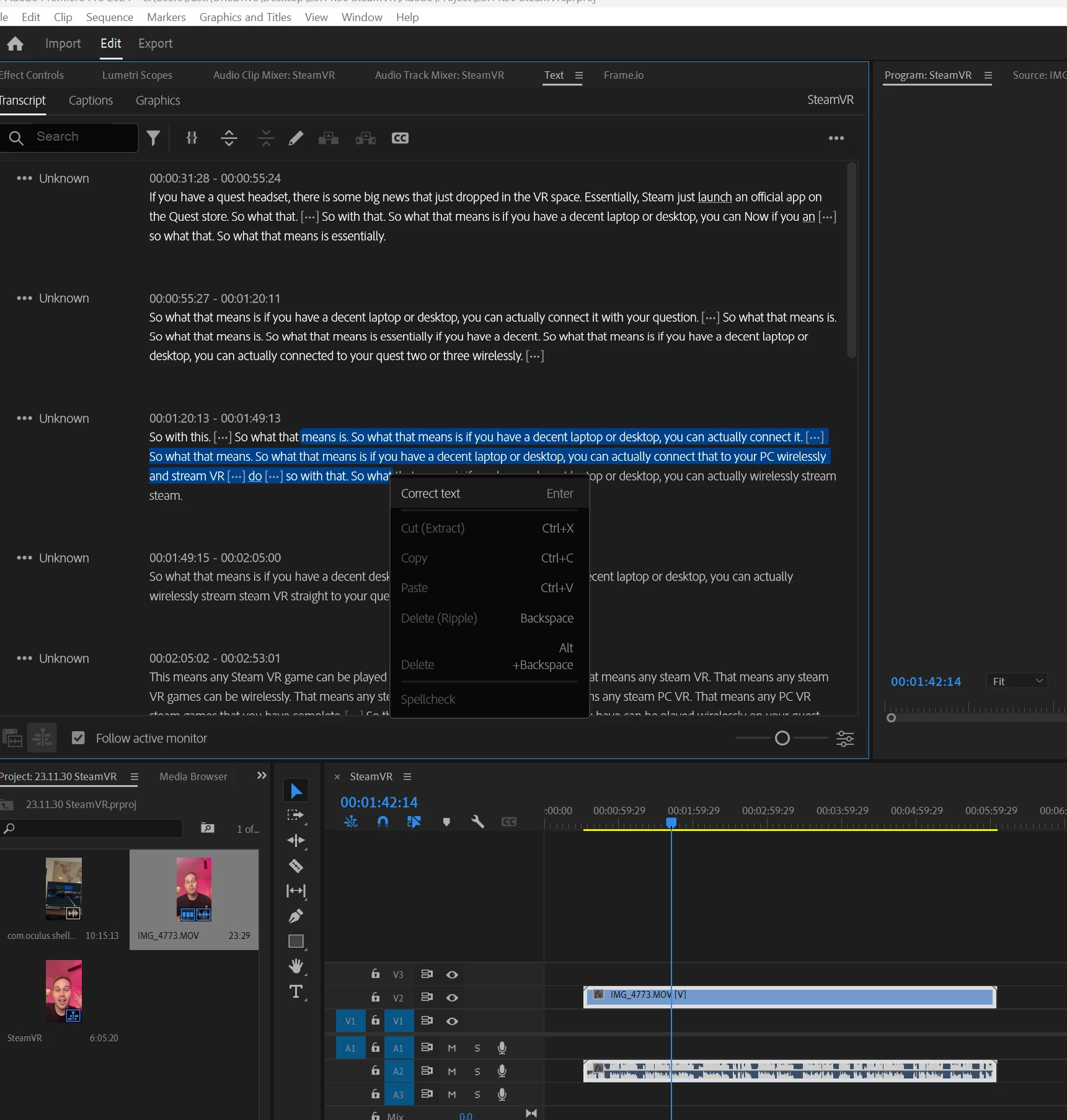Open the Lumetri Scopes tab

137,75
